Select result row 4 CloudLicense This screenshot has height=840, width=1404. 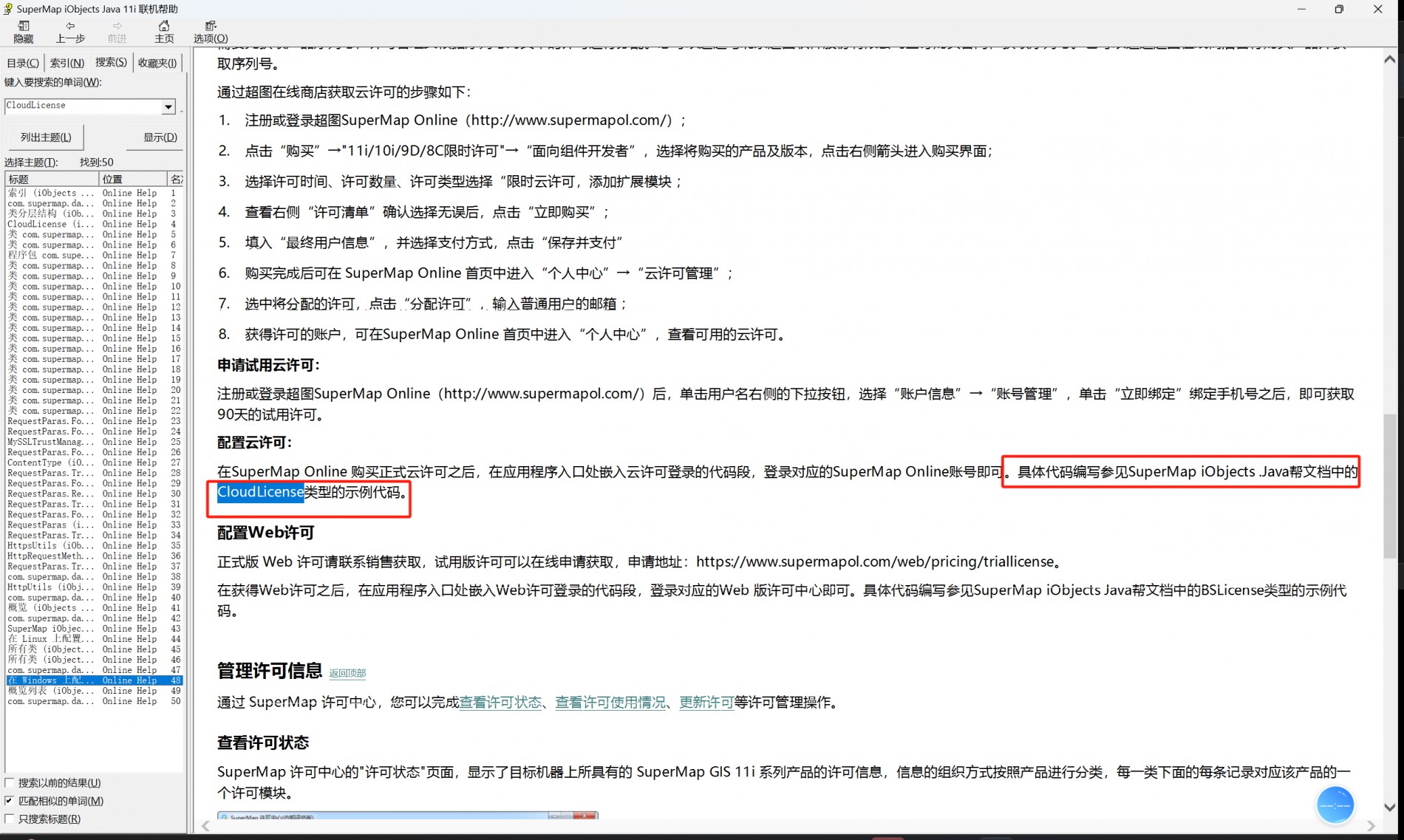pyautogui.click(x=95, y=224)
